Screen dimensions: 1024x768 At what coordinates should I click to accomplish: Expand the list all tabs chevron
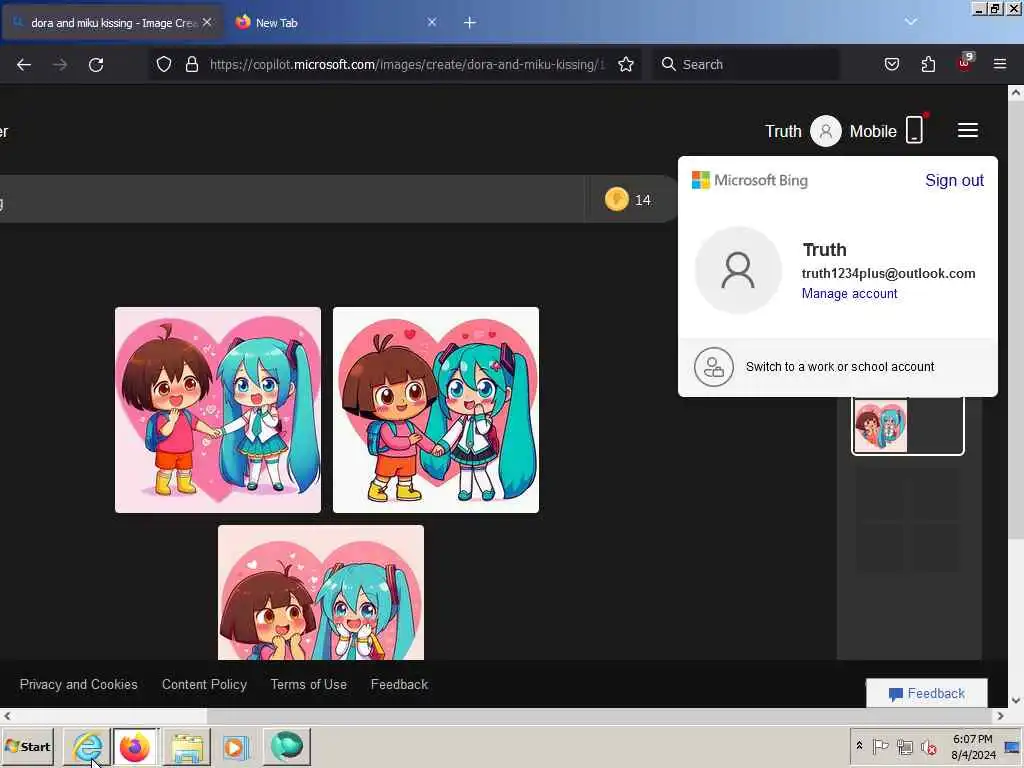910,22
